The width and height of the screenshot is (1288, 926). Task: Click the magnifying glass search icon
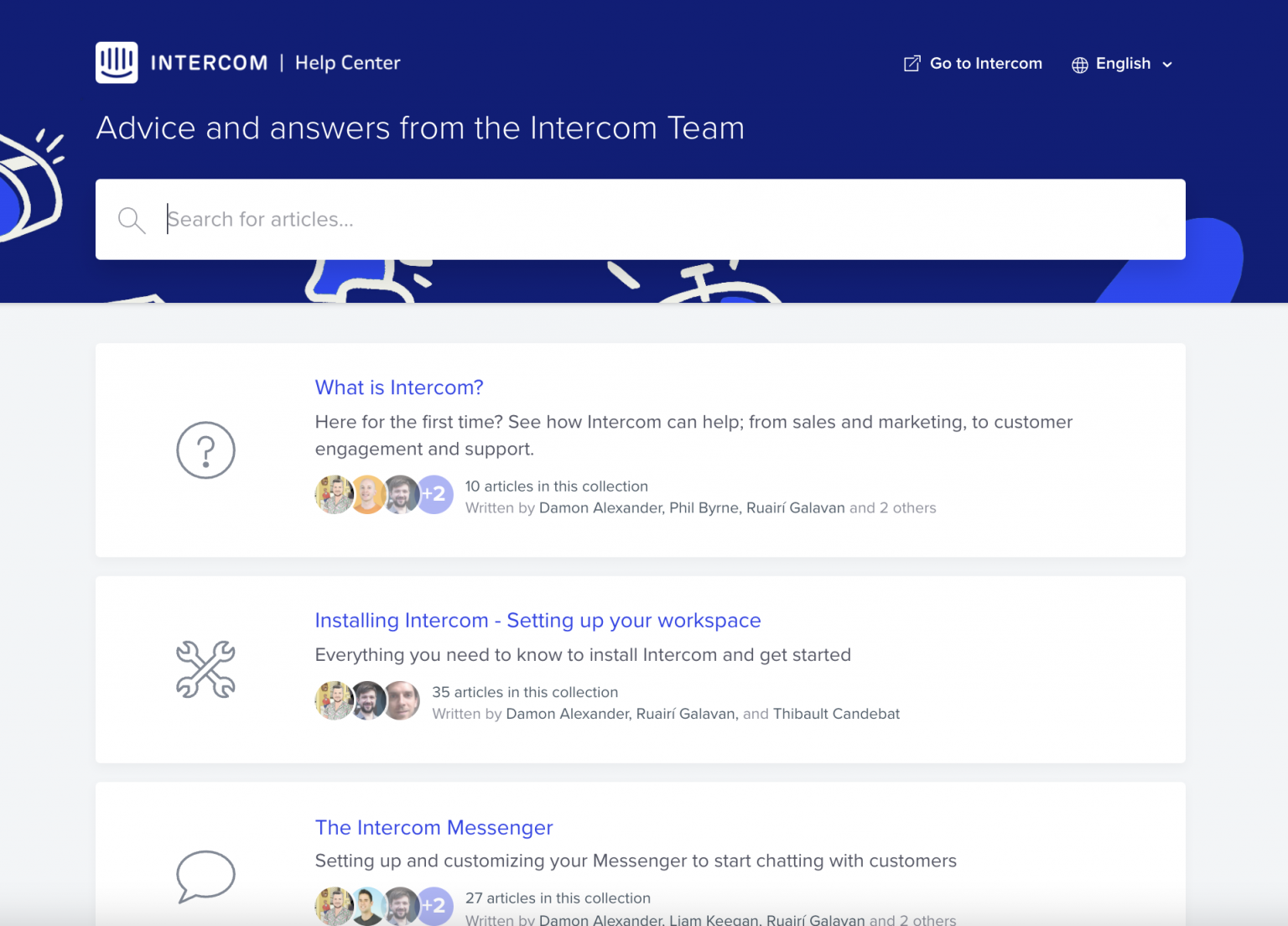point(132,220)
